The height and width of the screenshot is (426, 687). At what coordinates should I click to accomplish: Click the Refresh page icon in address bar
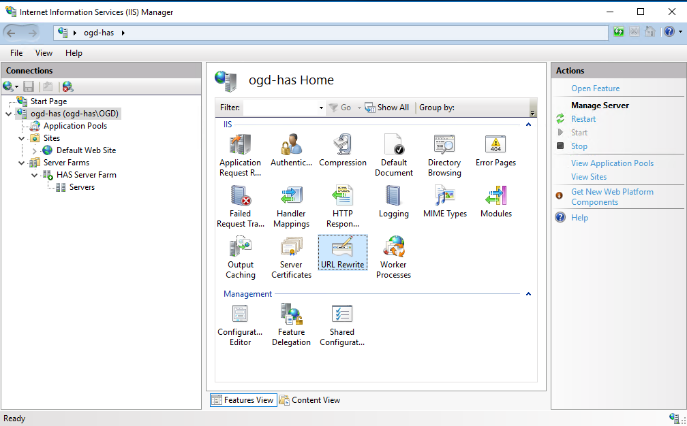point(618,32)
